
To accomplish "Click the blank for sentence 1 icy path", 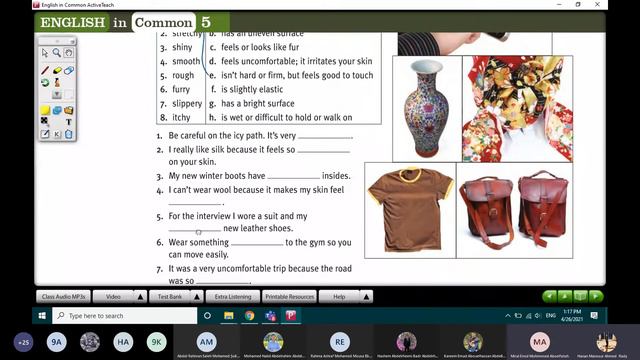I will 325,136.
